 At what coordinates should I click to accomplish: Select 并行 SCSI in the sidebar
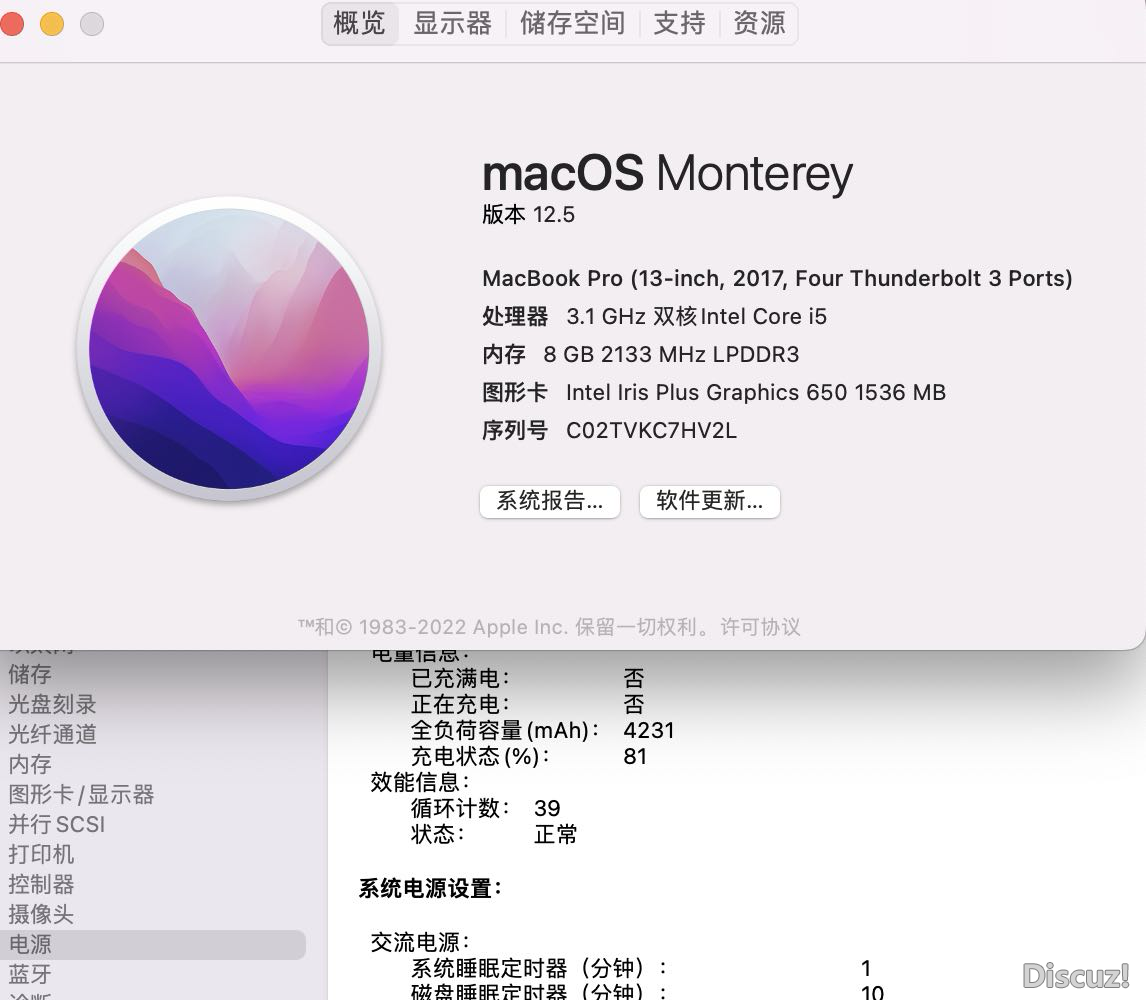coord(57,824)
